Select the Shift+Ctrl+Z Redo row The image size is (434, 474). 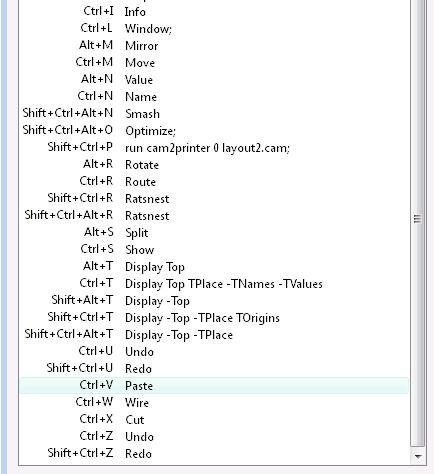click(214, 454)
